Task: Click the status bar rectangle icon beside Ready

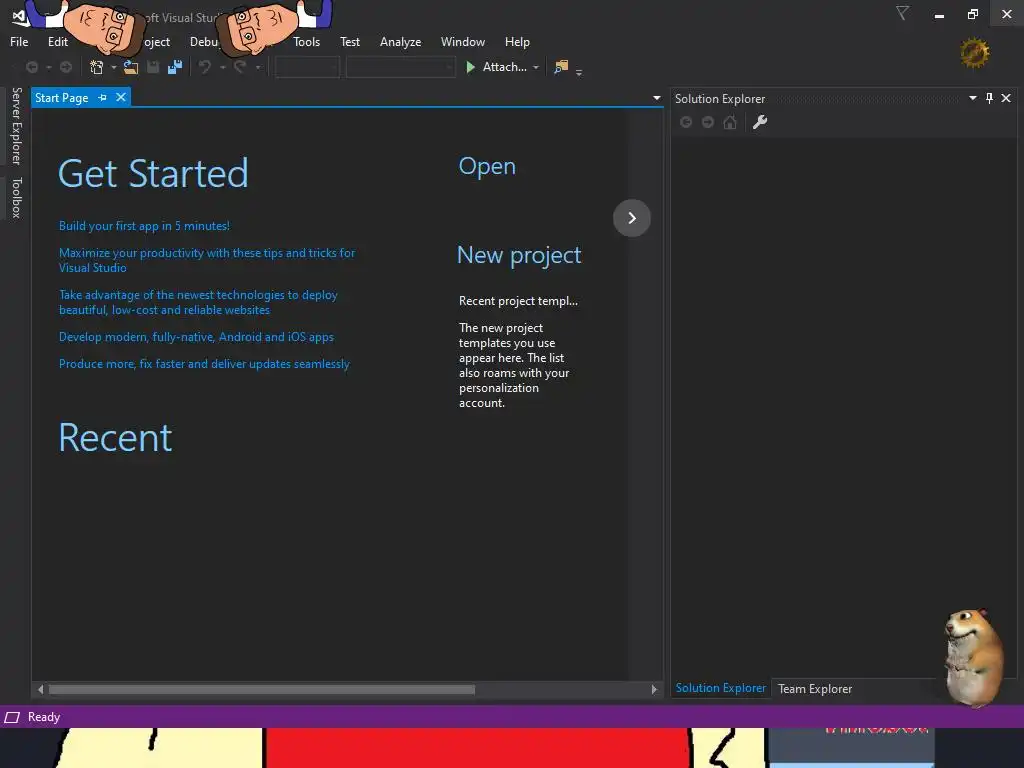Action: click(12, 718)
